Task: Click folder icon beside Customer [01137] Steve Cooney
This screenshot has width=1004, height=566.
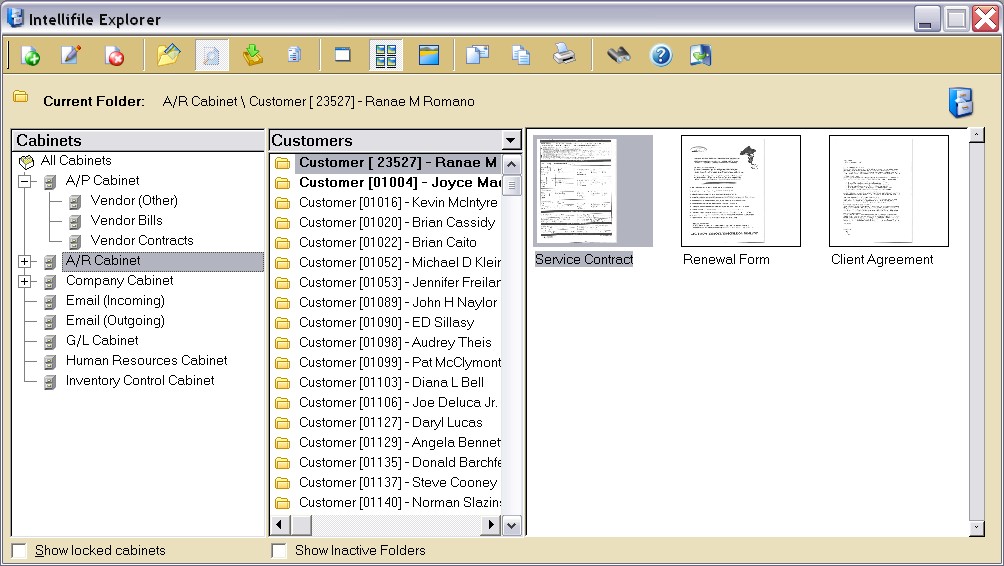Action: (x=282, y=483)
